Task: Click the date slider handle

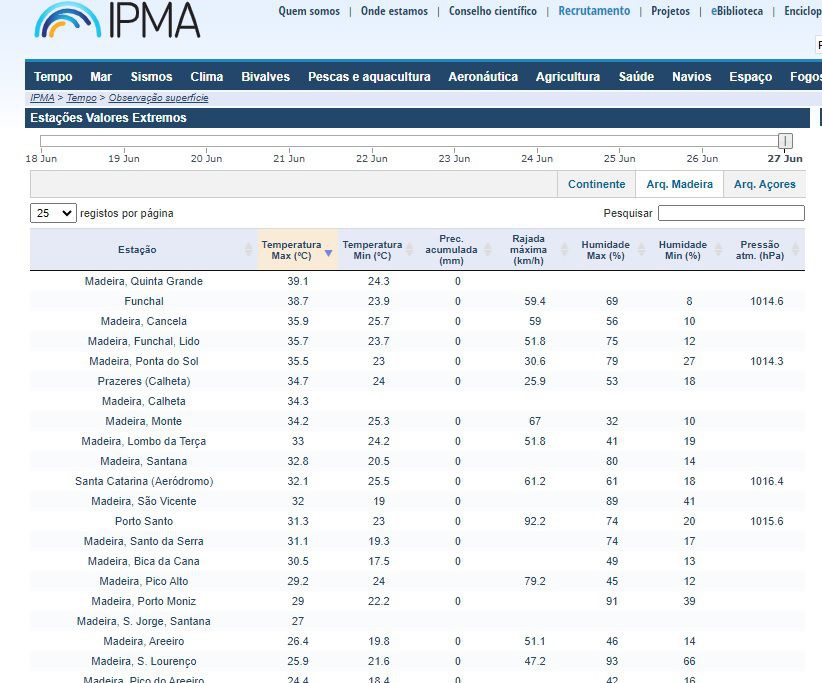Action: point(785,141)
